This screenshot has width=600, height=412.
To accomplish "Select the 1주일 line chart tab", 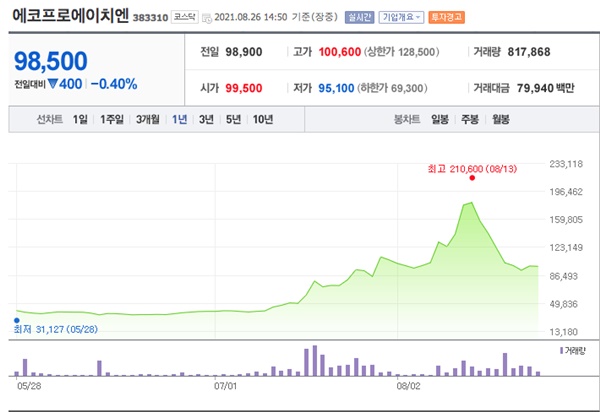I will point(112,119).
